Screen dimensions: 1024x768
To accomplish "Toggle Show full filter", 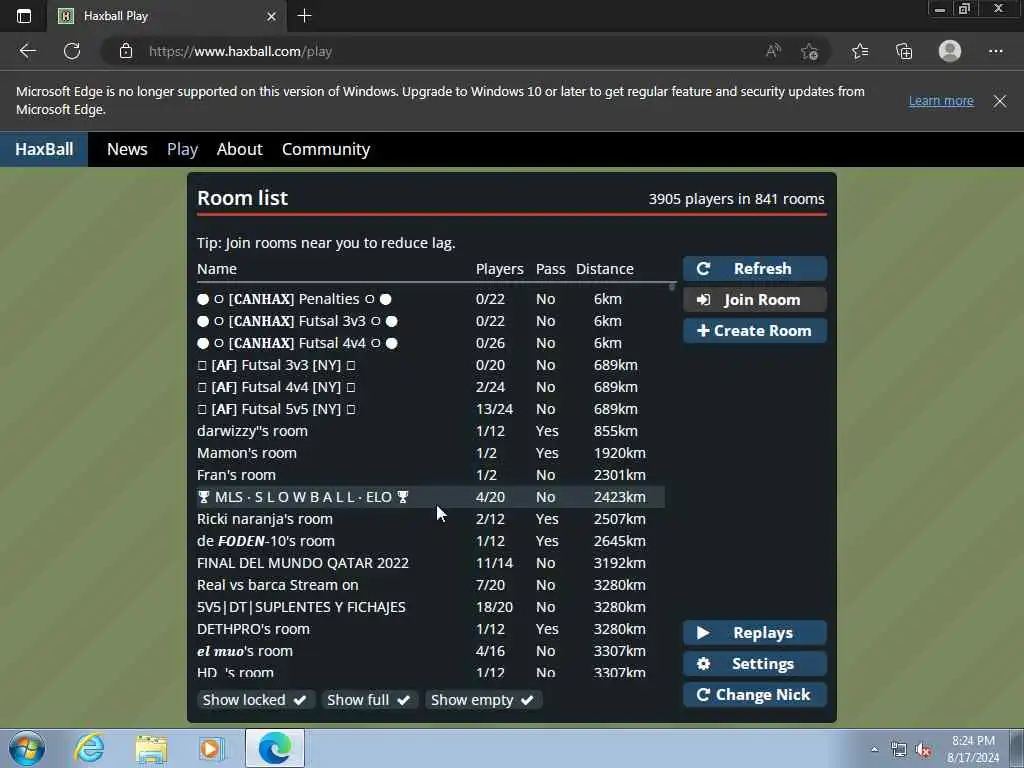I will [x=370, y=700].
